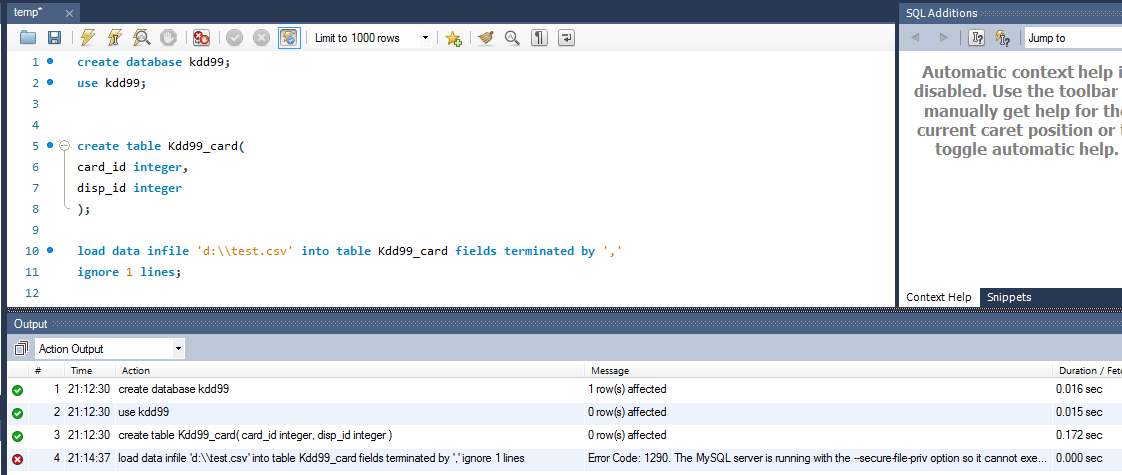Execute statement under cursor icon
The width and height of the screenshot is (1122, 475).
click(x=114, y=38)
